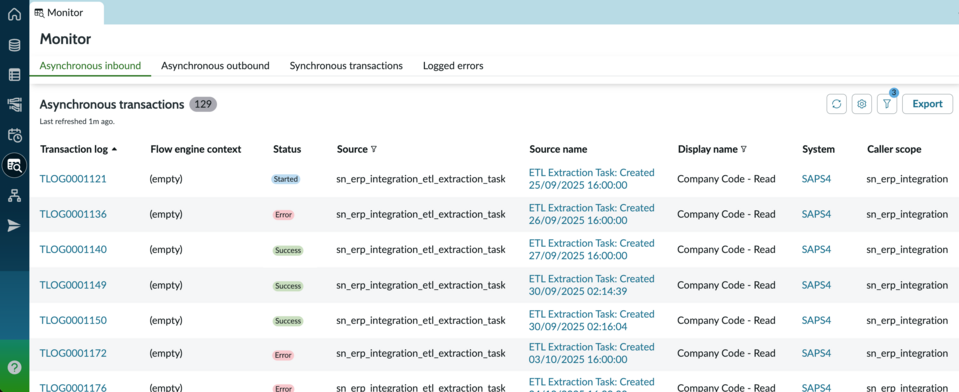
Task: Open the scheduler calendar-clock sidebar icon
Action: (x=14, y=135)
